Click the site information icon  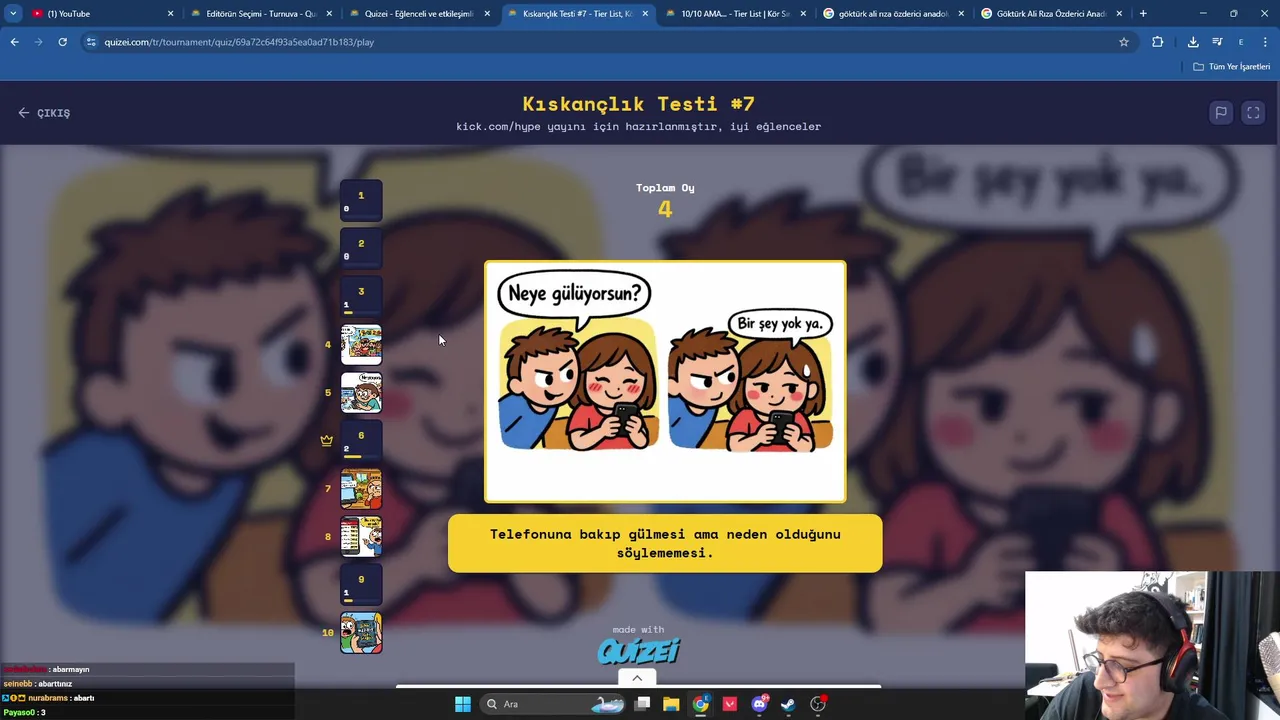tap(91, 42)
